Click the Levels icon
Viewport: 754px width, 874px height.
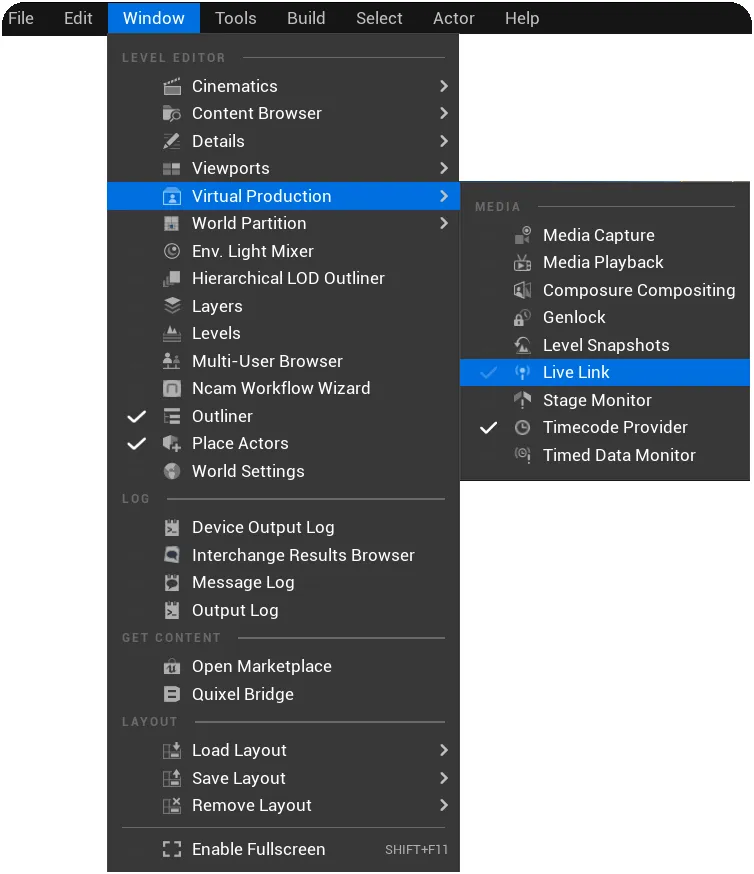[x=172, y=333]
